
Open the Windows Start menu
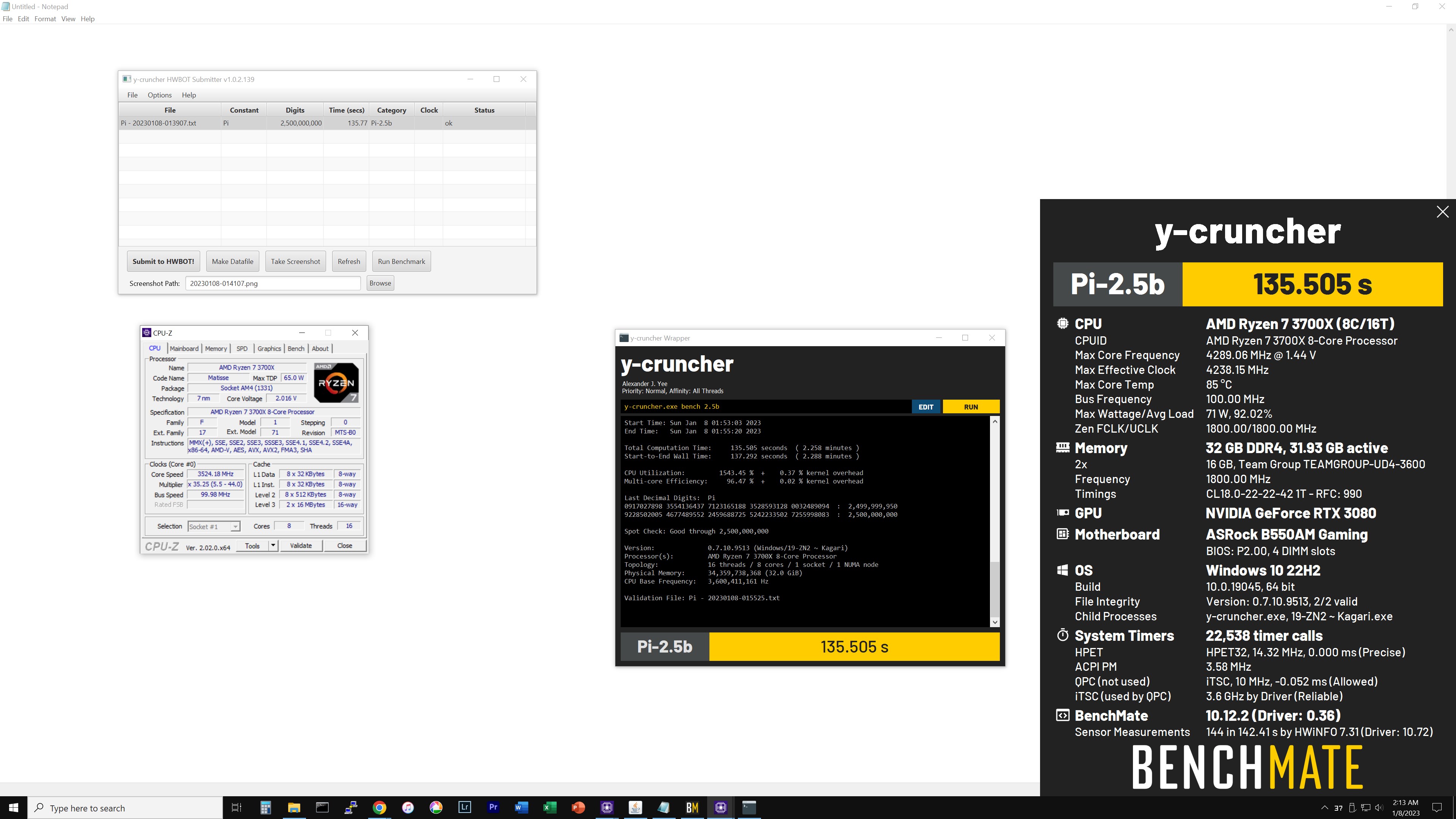14,807
